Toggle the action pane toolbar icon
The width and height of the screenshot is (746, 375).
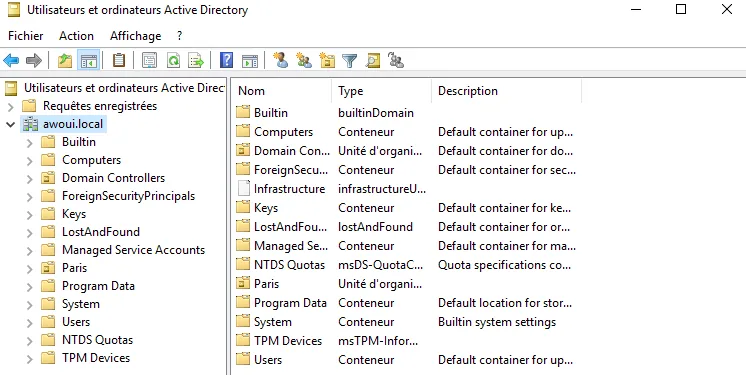point(250,60)
